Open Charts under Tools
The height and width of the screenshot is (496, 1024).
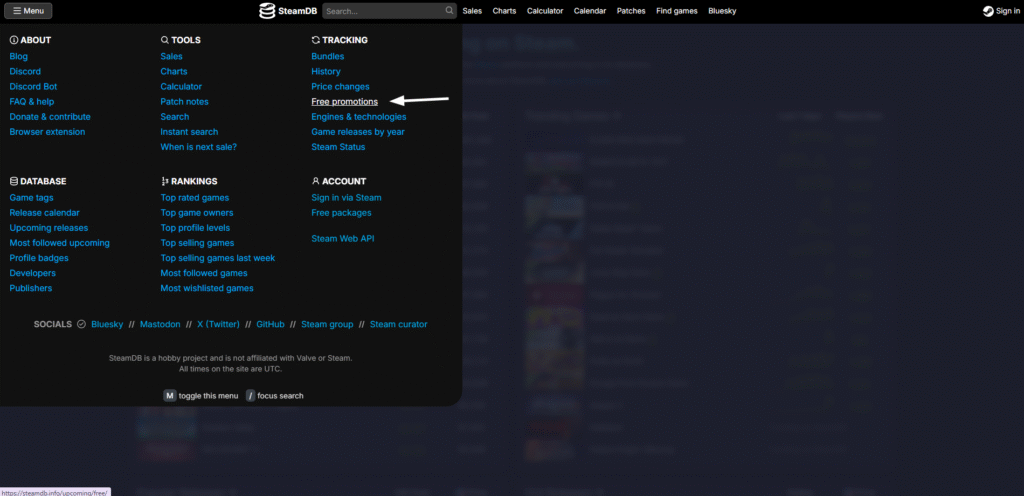(174, 72)
